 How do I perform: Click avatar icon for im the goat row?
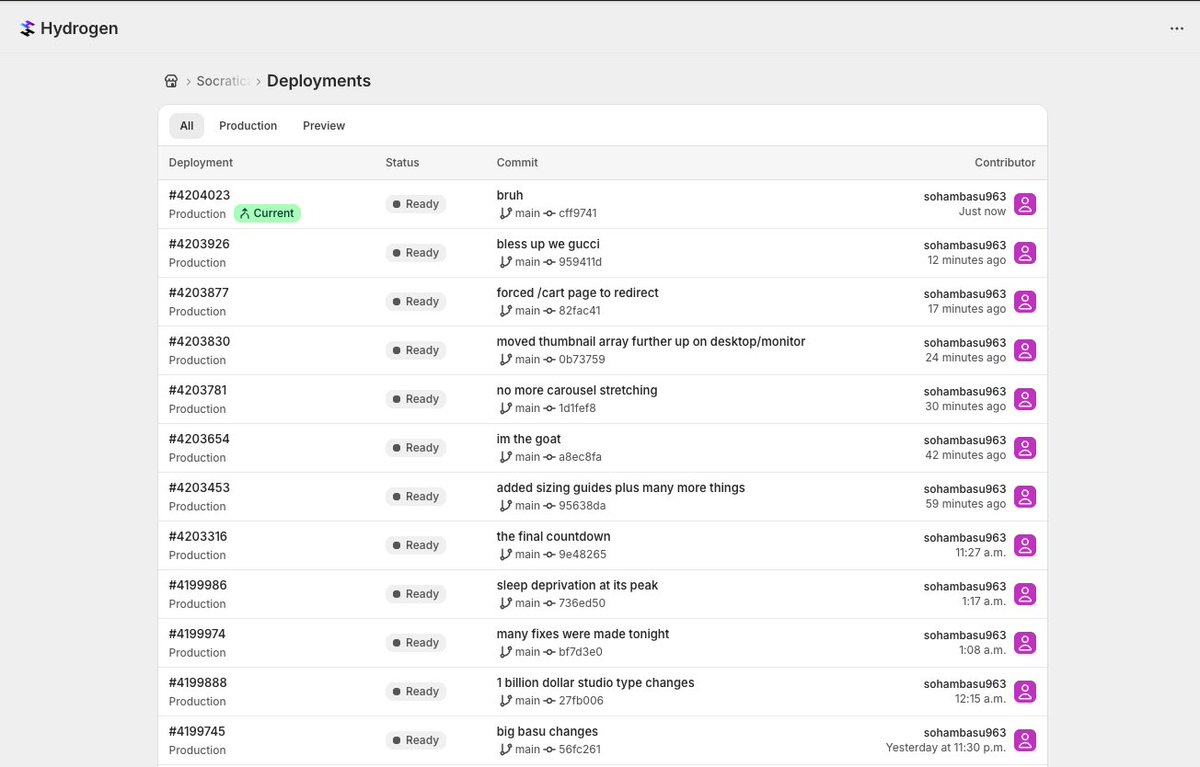[x=1025, y=448]
